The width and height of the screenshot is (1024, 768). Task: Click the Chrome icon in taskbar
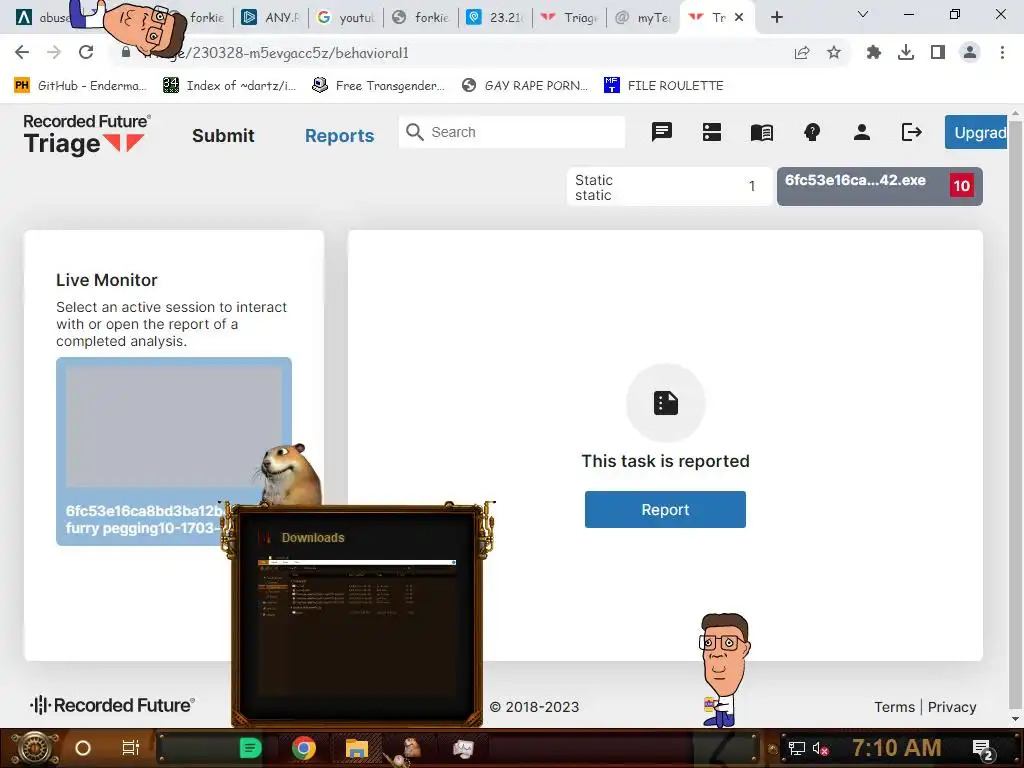point(304,748)
